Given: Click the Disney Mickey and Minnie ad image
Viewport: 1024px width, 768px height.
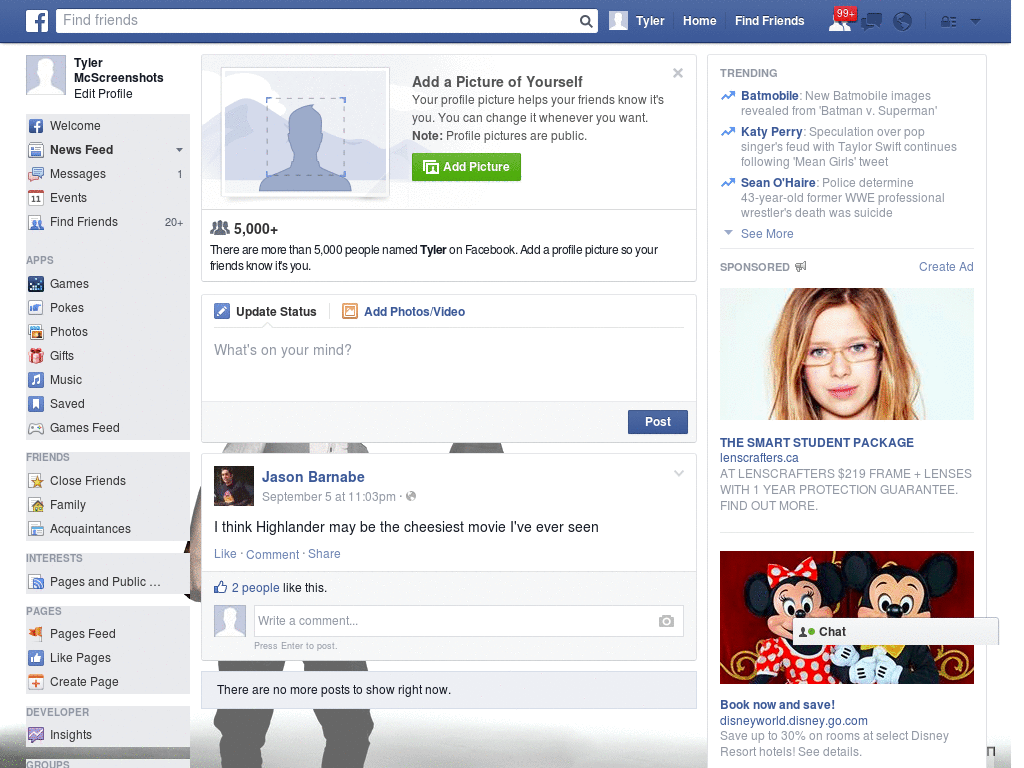Looking at the screenshot, I should 846,617.
